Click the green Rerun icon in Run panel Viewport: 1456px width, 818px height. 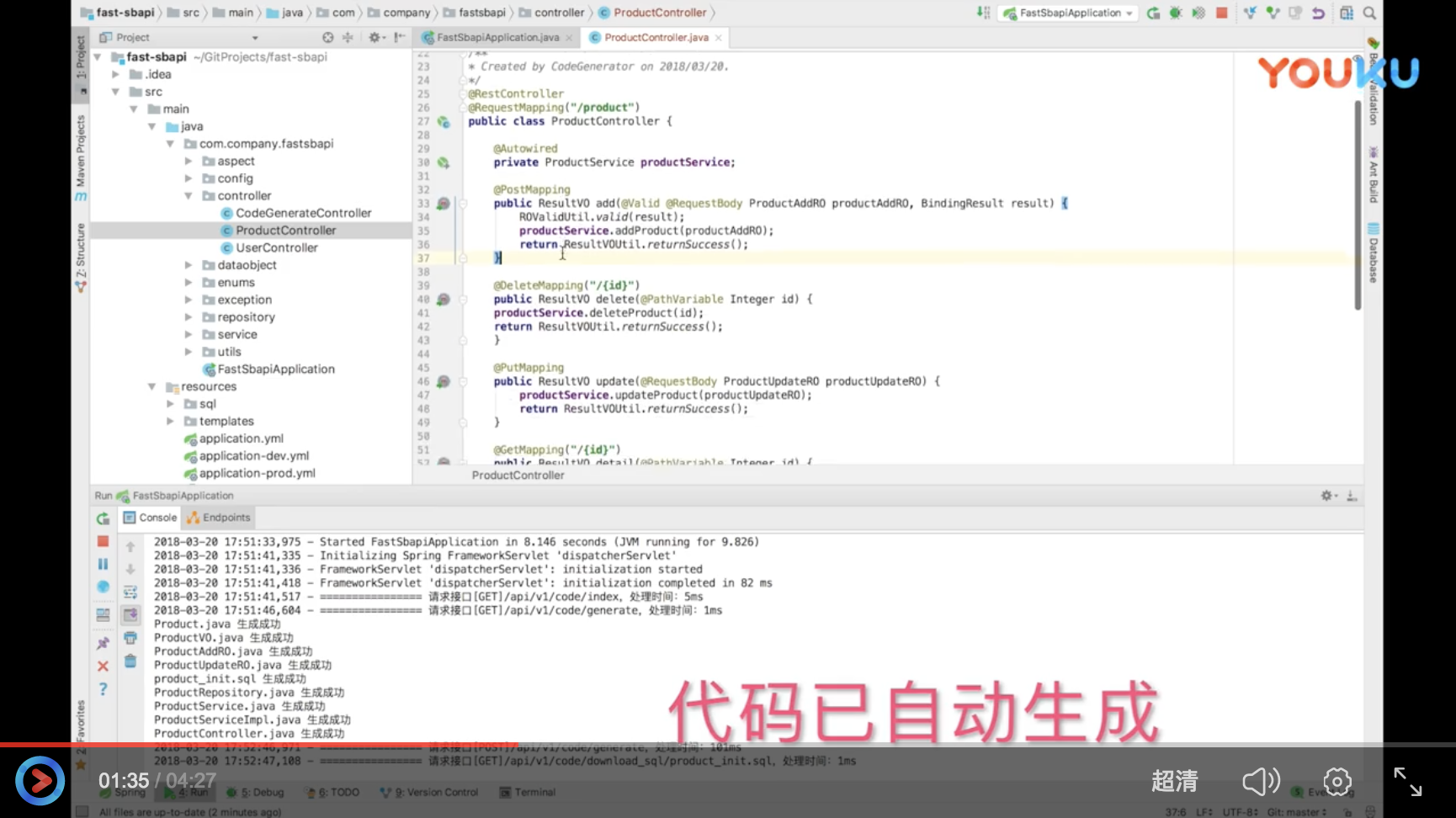[103, 518]
